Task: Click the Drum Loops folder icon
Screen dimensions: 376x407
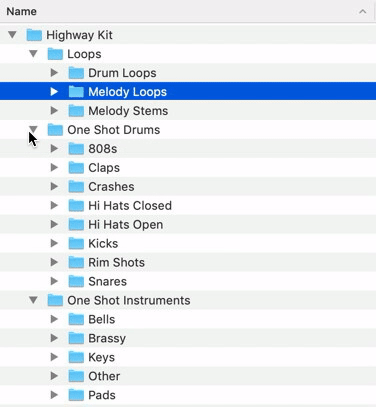Action: (76, 73)
